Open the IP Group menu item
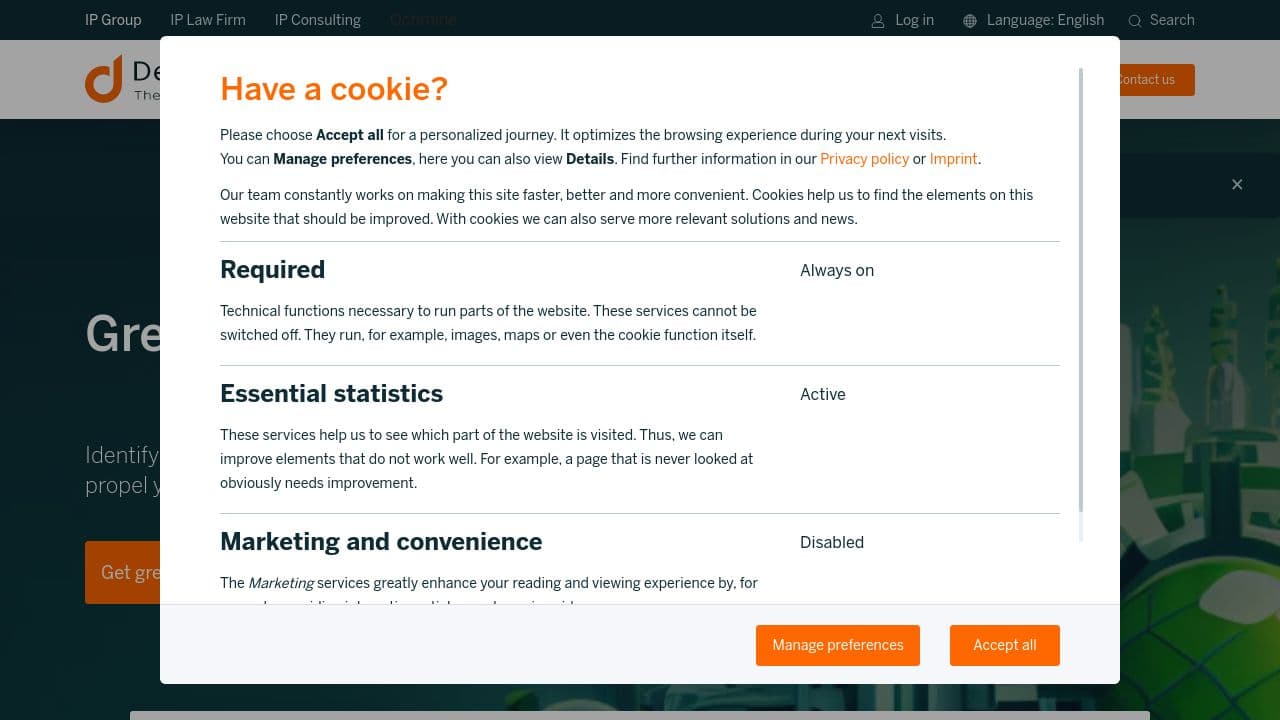 pyautogui.click(x=113, y=20)
